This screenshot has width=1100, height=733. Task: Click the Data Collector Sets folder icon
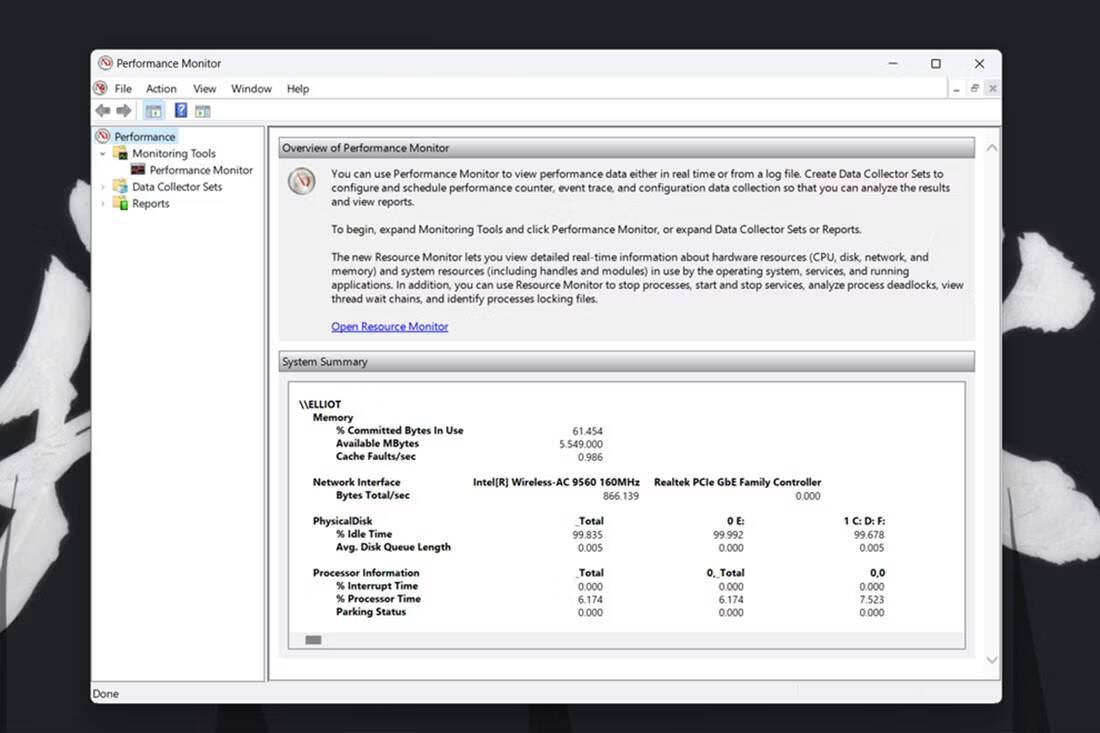click(x=120, y=186)
